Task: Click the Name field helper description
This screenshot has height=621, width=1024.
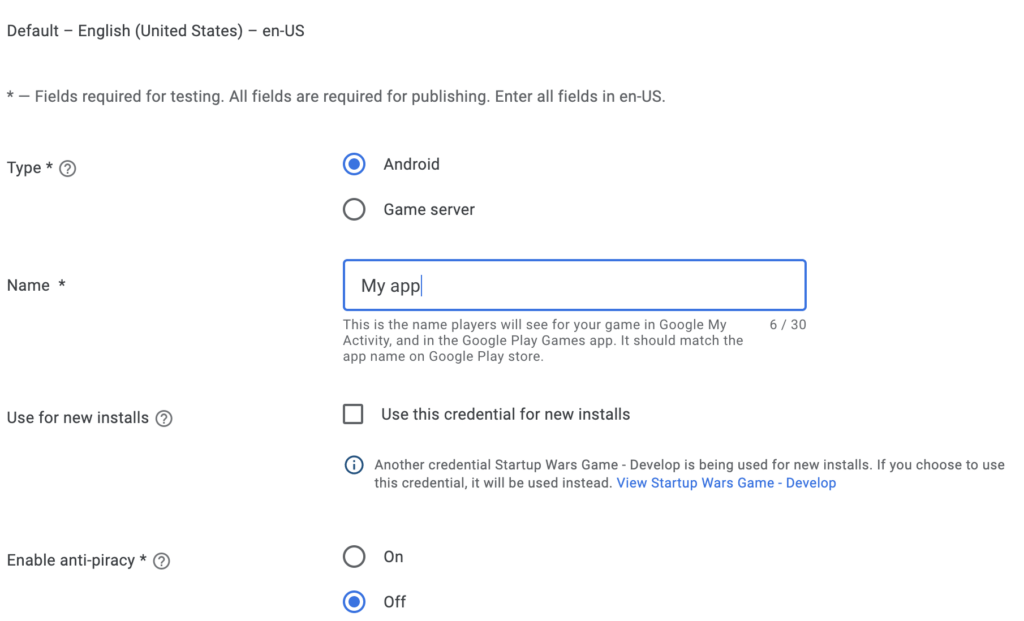Action: (543, 340)
